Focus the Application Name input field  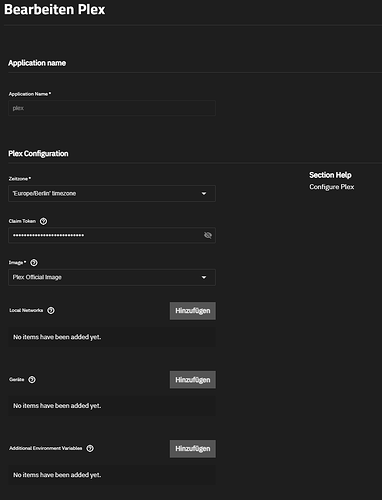point(112,108)
